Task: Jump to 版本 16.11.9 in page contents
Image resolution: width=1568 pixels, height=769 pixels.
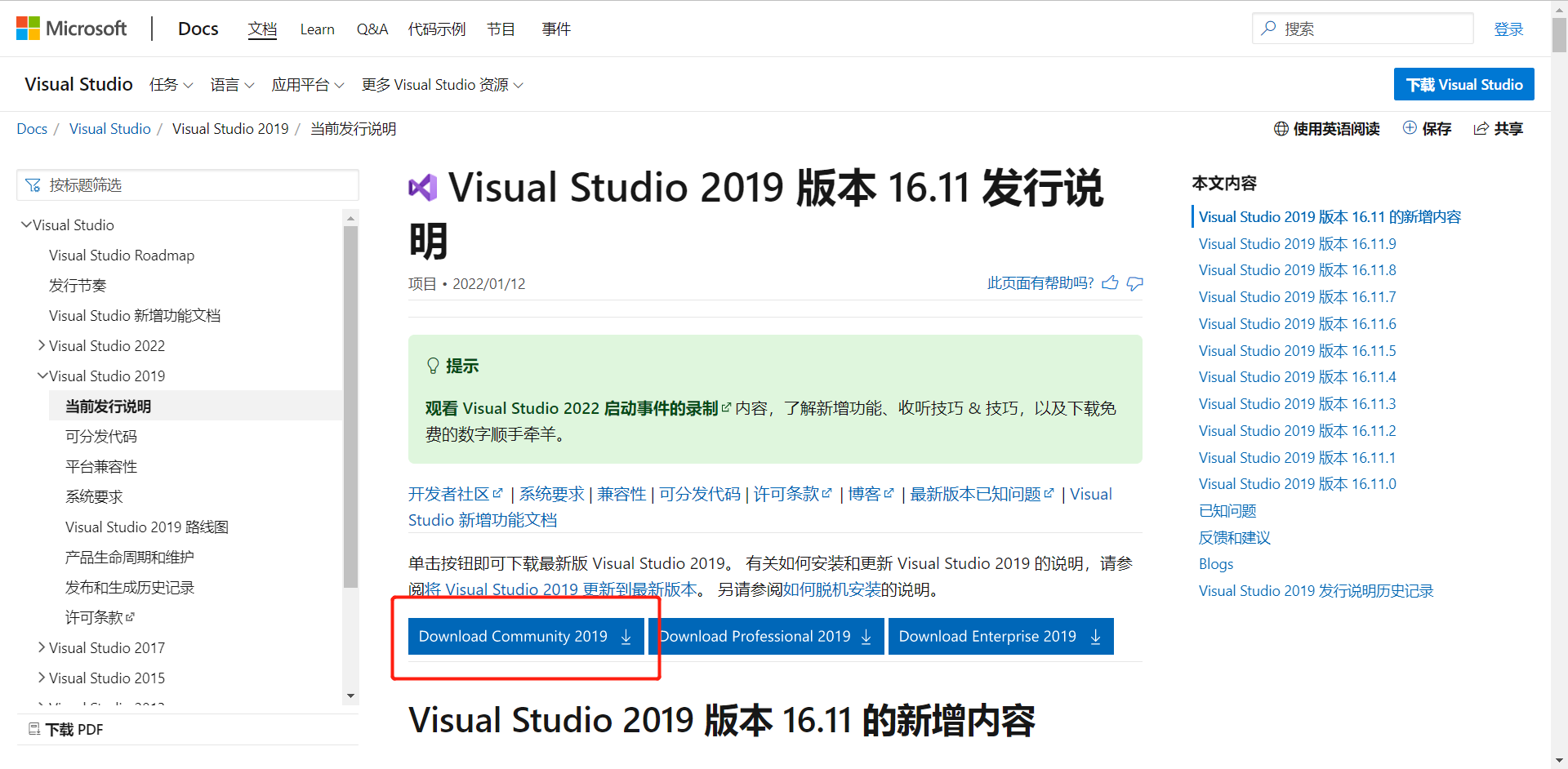Action: (1297, 243)
